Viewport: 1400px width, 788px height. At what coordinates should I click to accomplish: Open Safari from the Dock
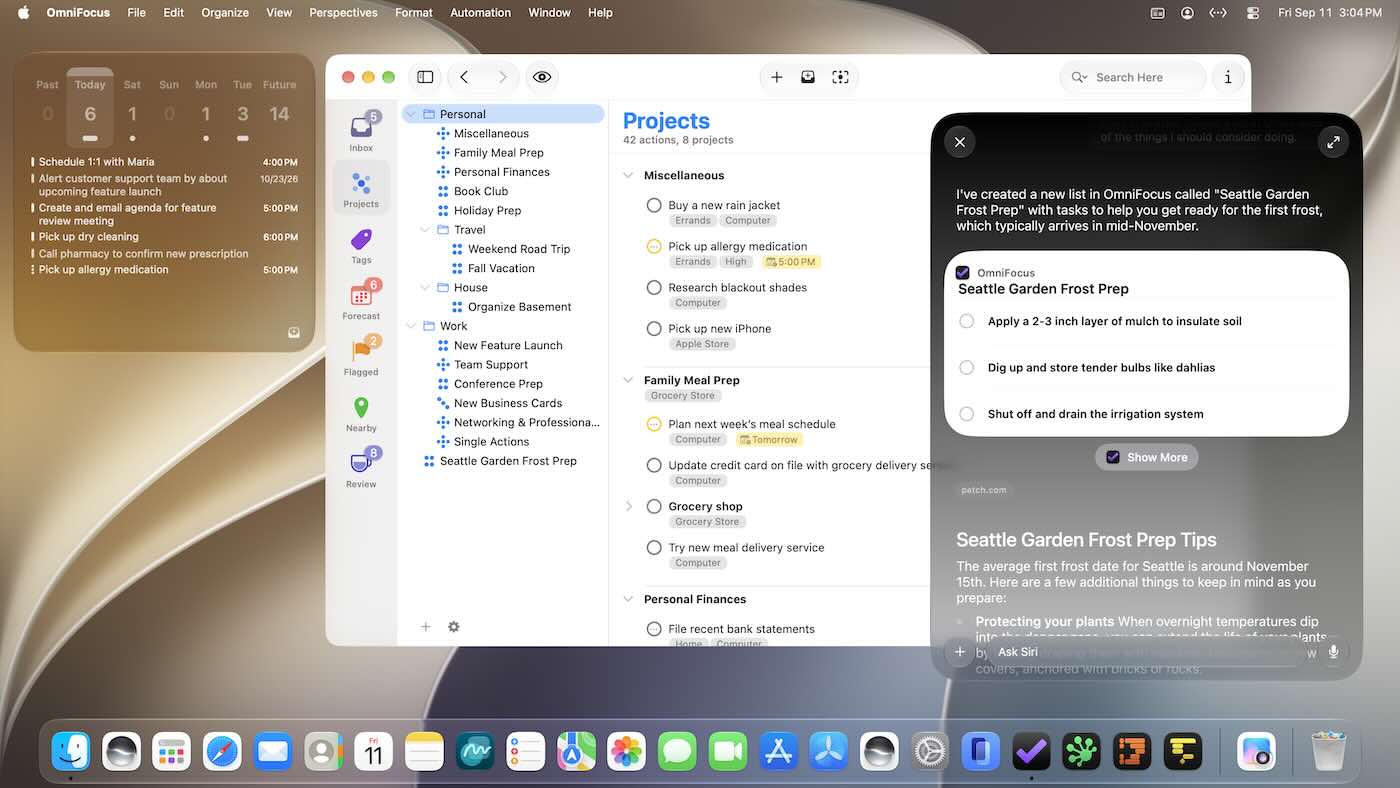pyautogui.click(x=222, y=751)
